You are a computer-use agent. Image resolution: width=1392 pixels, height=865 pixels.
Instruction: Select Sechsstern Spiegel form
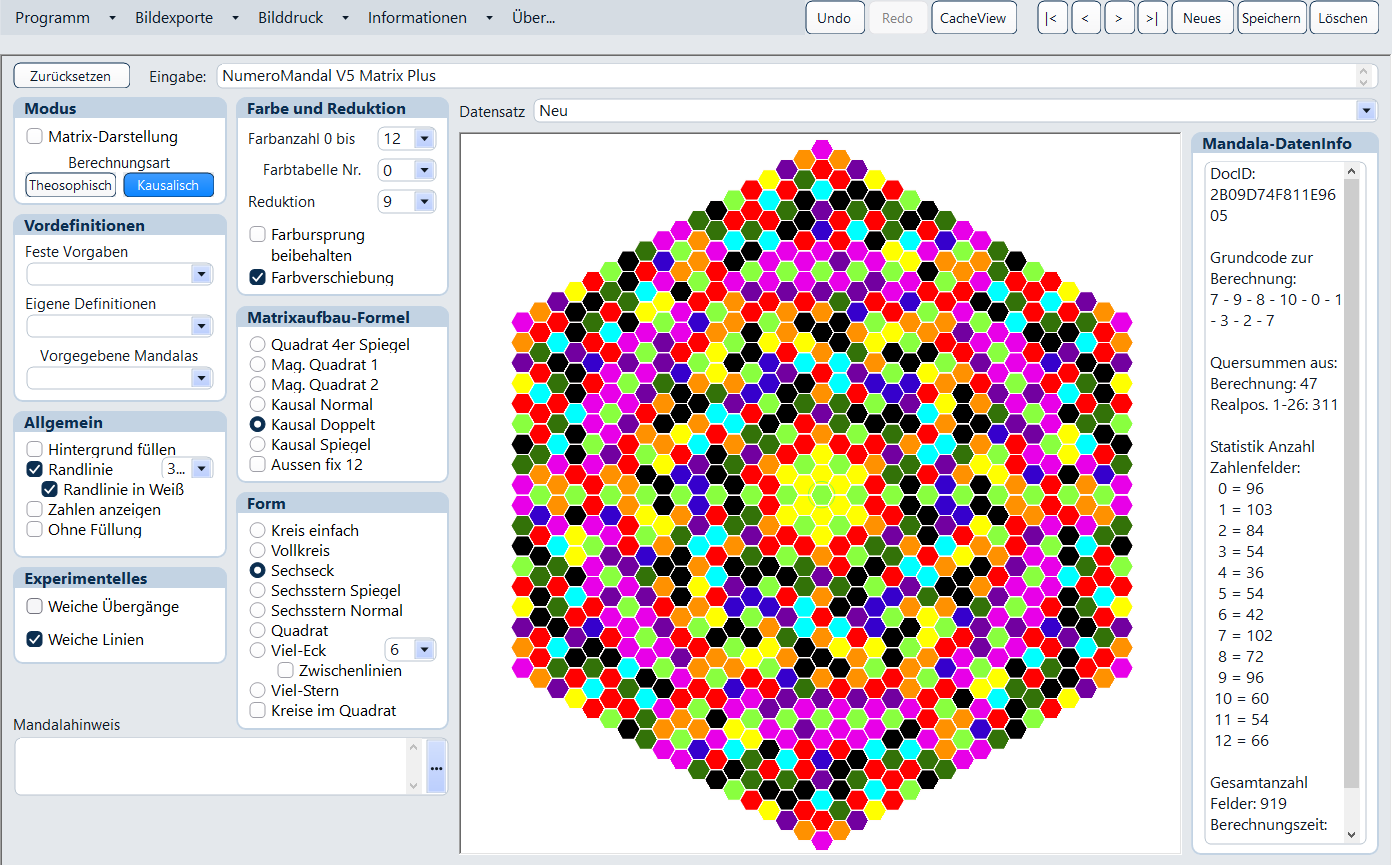tap(257, 591)
